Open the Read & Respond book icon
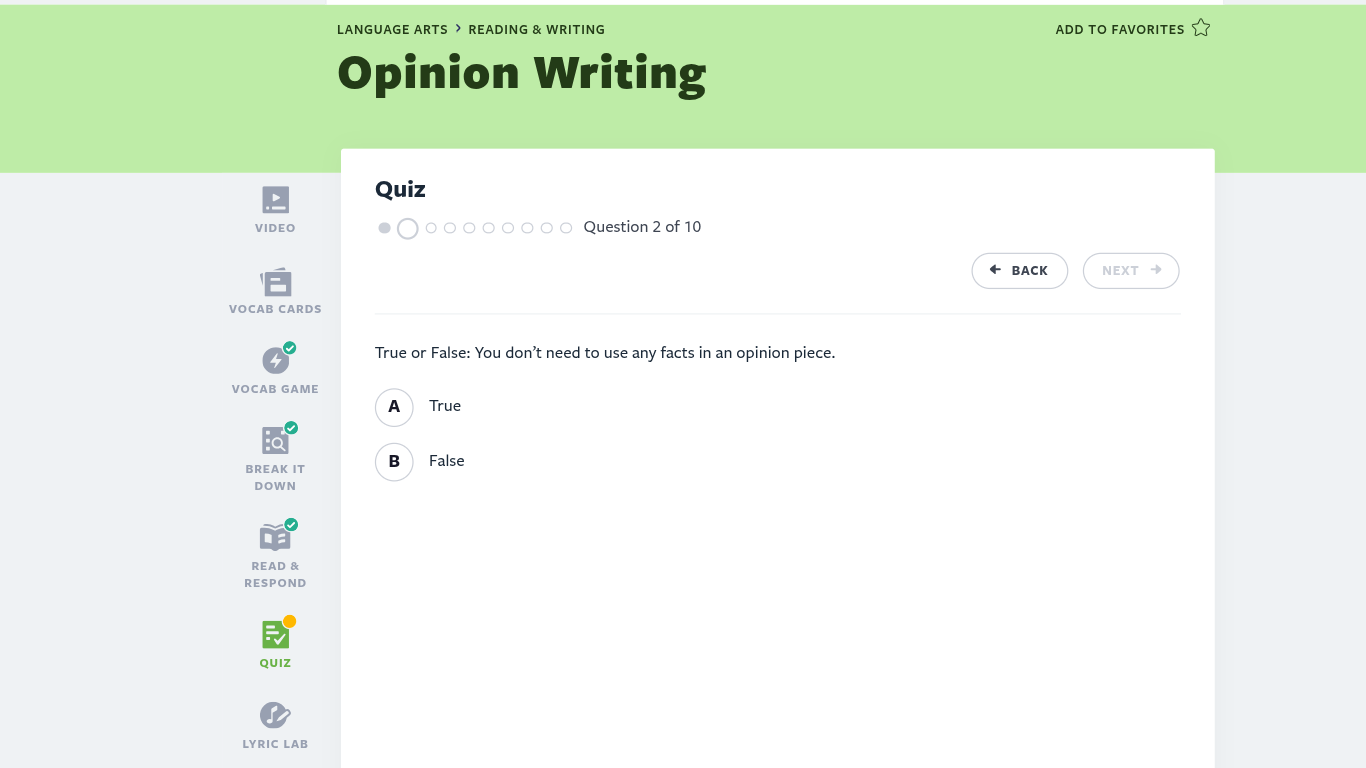The height and width of the screenshot is (768, 1366). 275,537
